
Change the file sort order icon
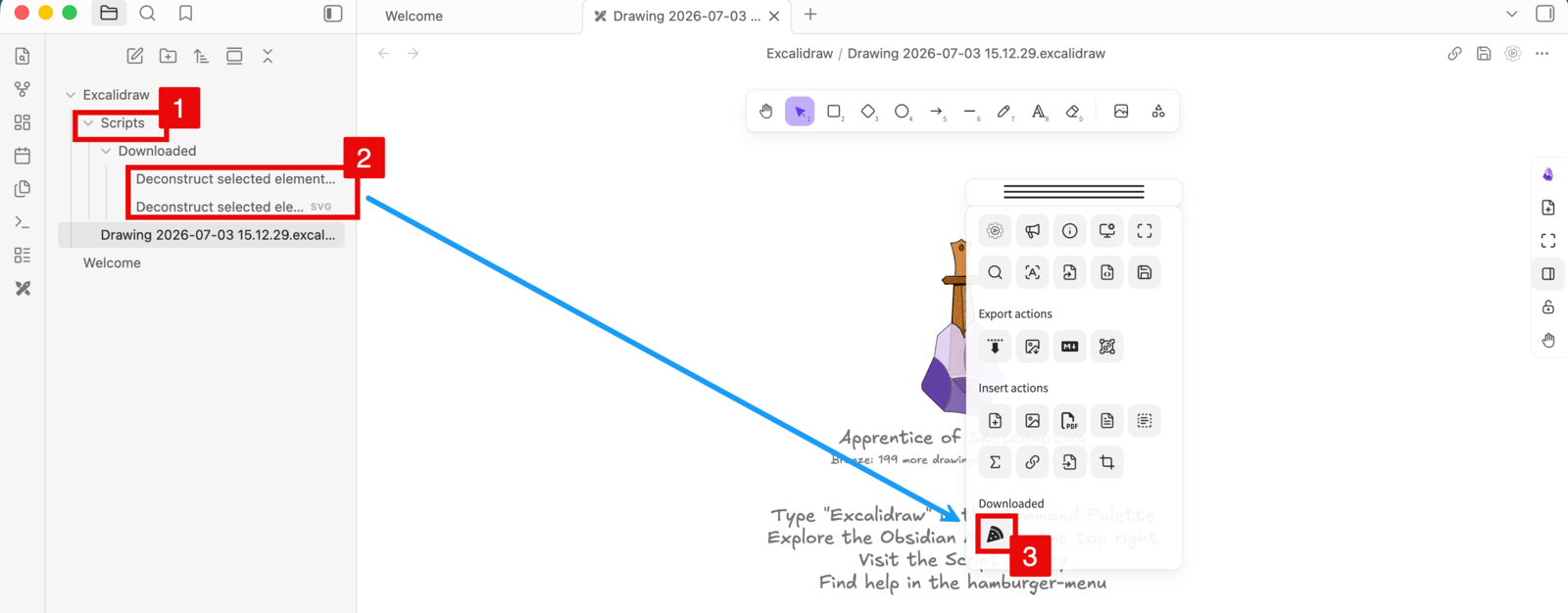[201, 56]
